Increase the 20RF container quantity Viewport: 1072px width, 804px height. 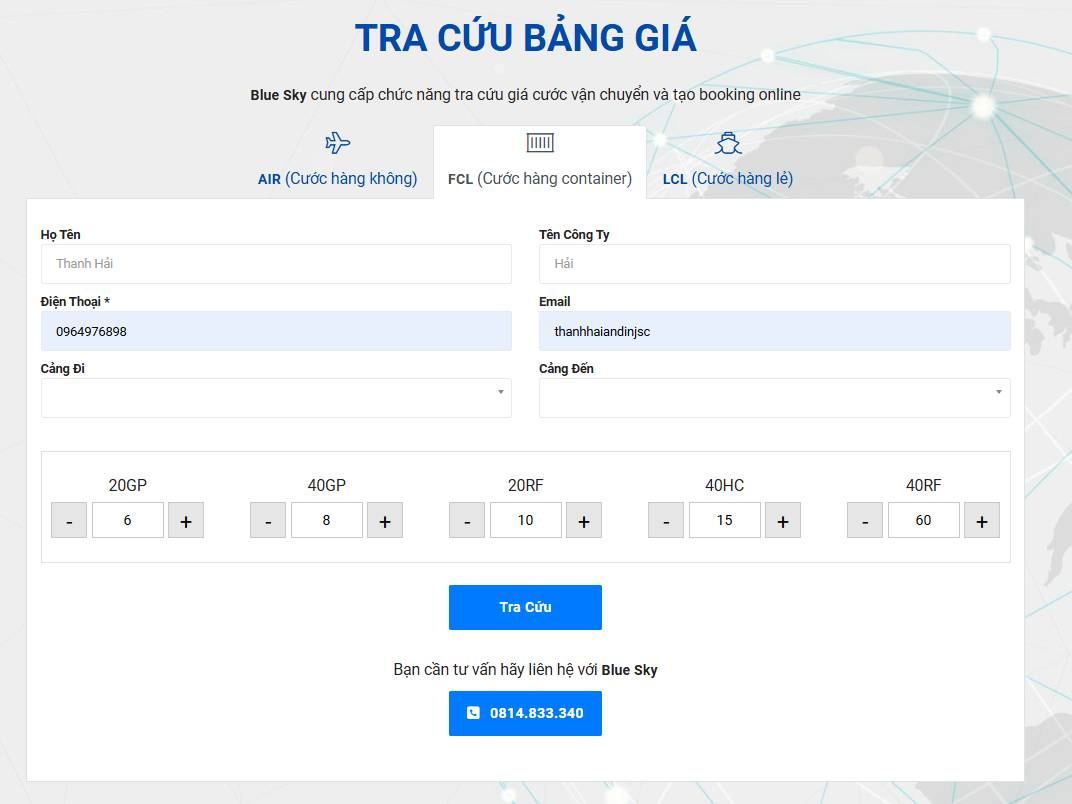584,520
